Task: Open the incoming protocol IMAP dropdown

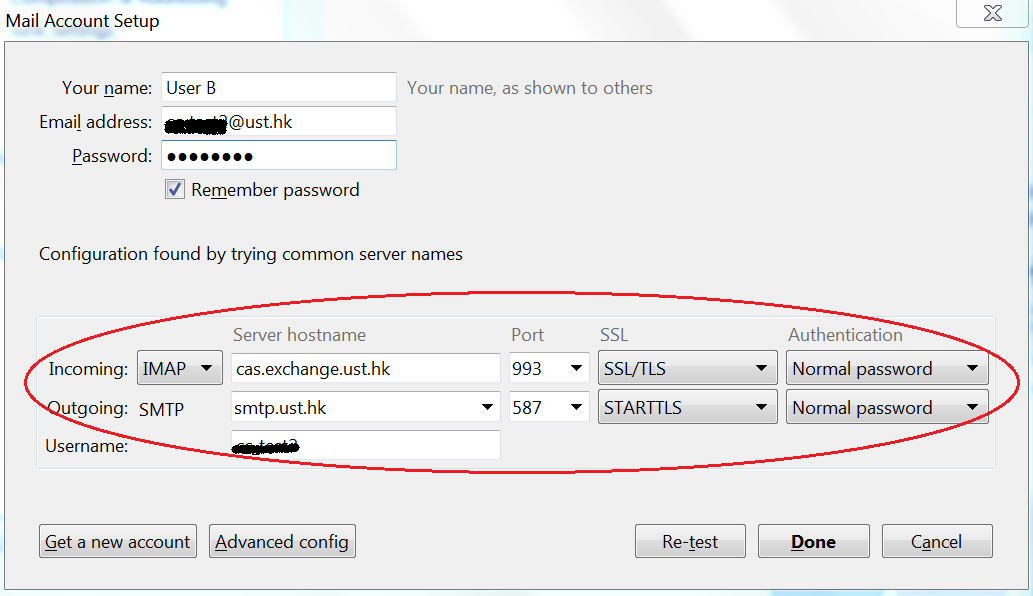Action: pyautogui.click(x=180, y=369)
